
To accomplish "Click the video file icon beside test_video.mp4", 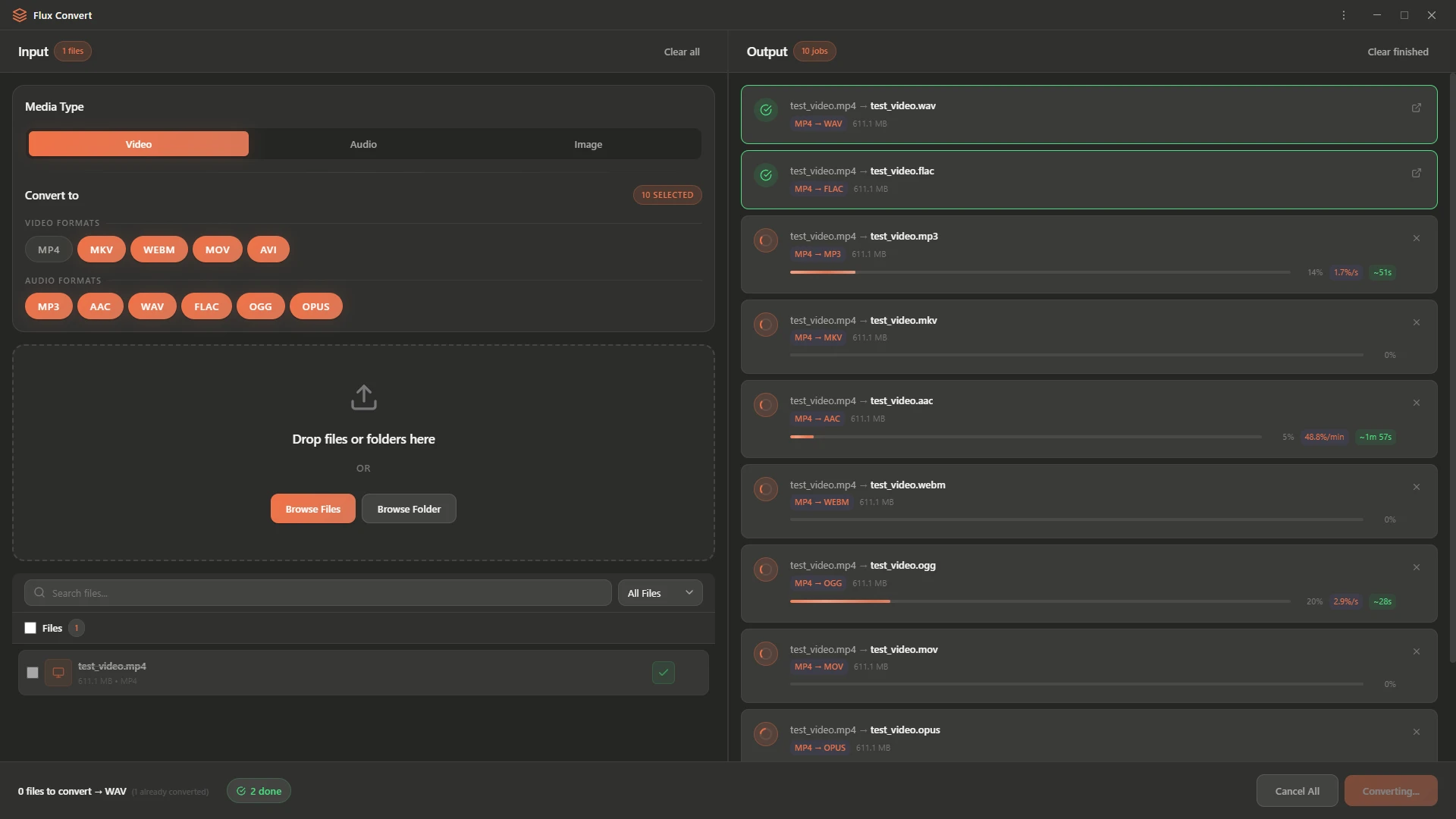I will (58, 673).
